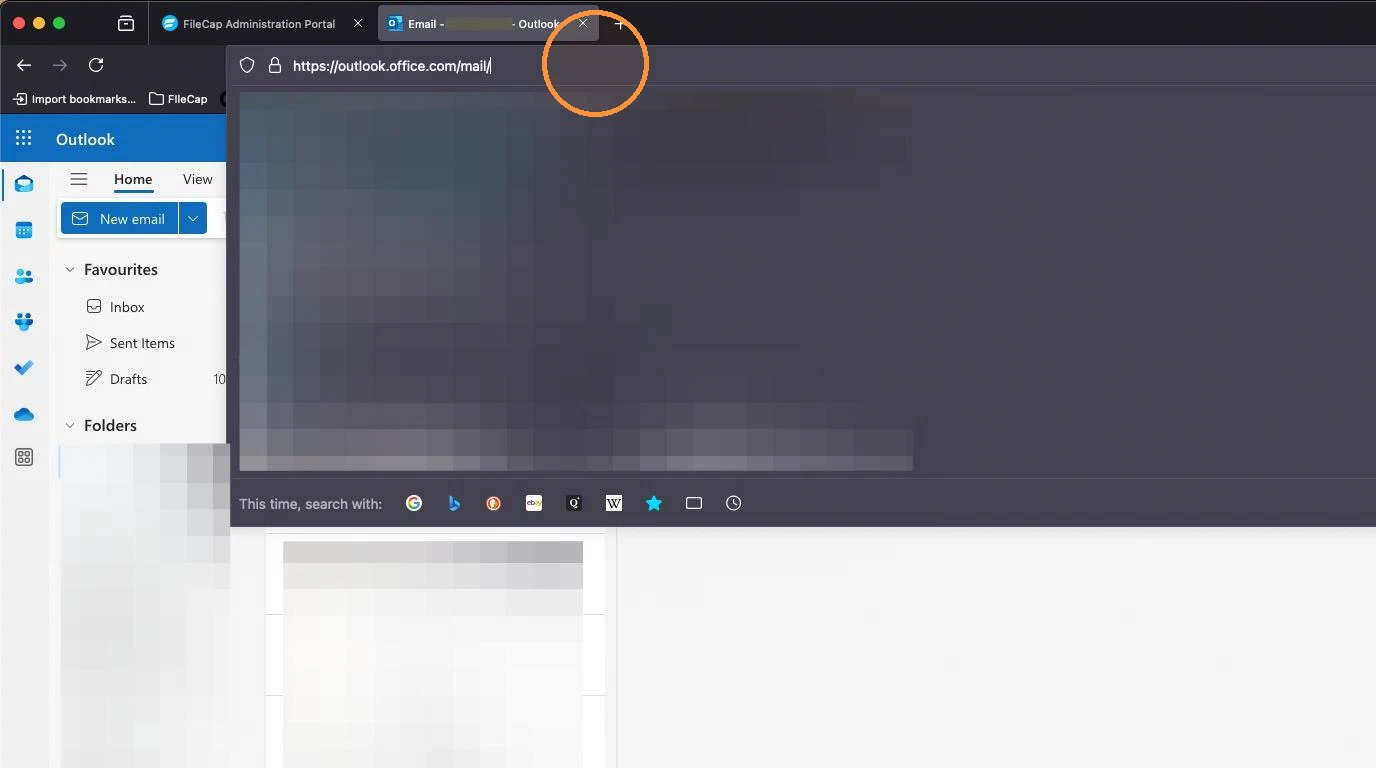Search with Qwant engine icon

(x=574, y=503)
